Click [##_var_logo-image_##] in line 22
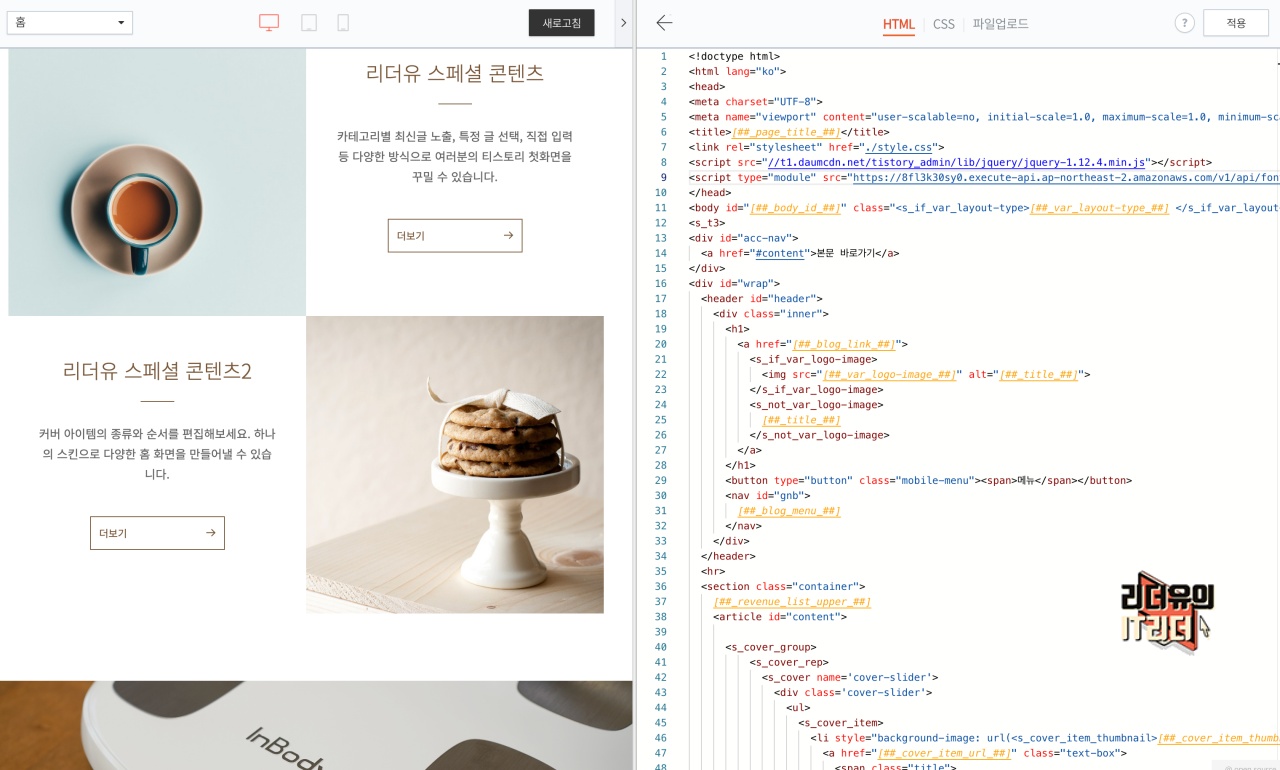Screen dimensions: 1280x770 click(890, 375)
